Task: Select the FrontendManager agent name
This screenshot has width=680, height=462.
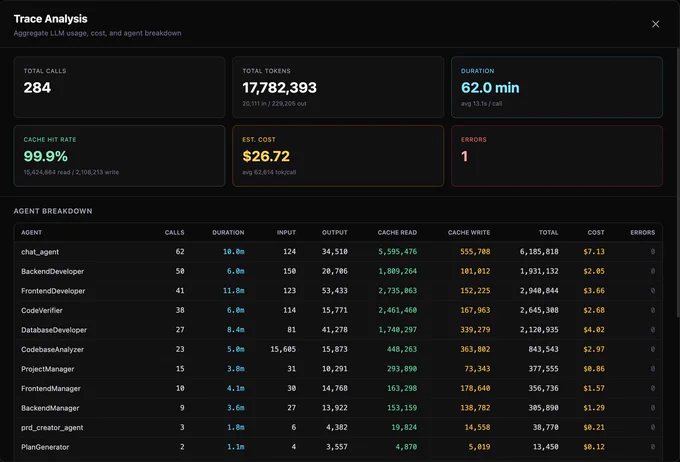Action: tap(51, 388)
